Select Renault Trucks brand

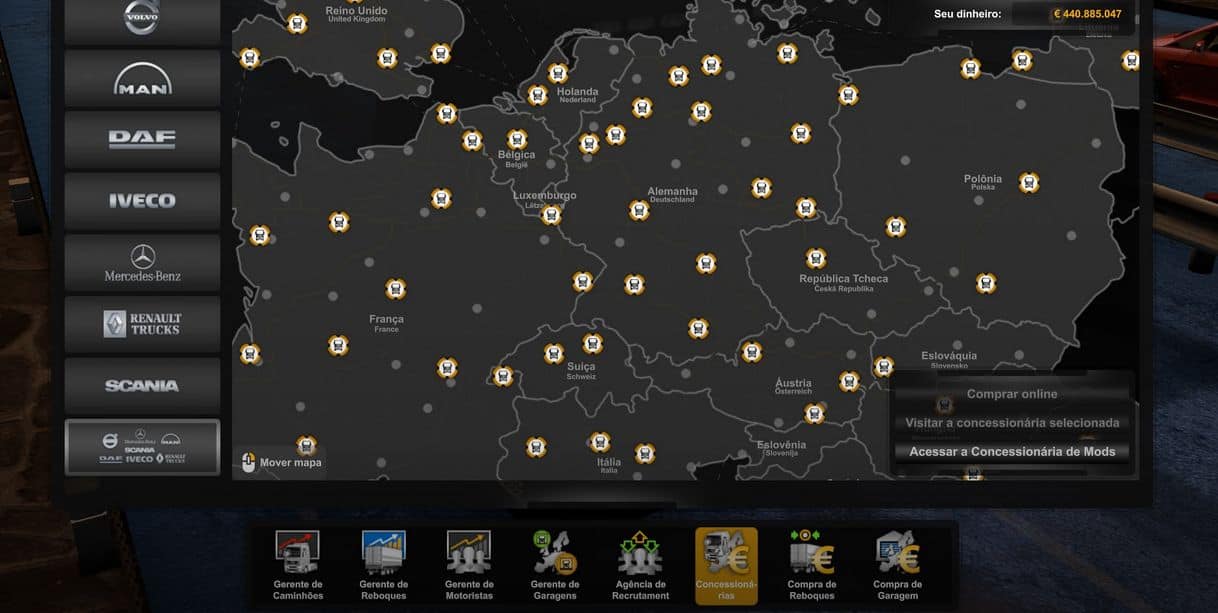pos(142,324)
